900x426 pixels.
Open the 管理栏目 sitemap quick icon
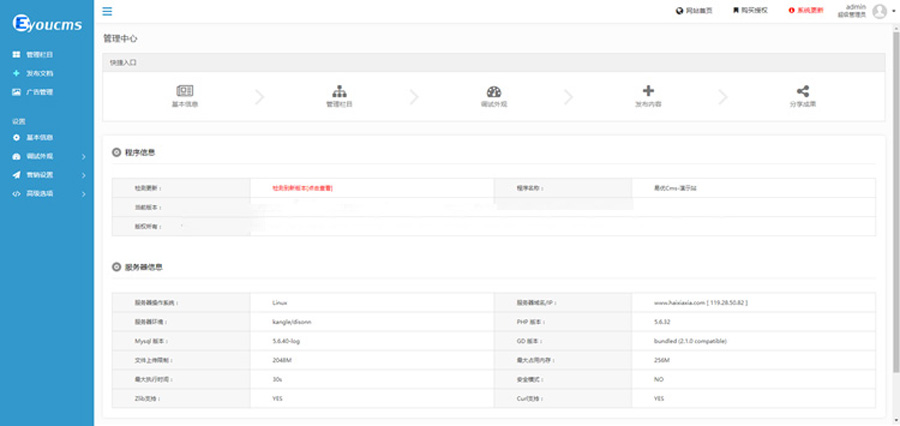[x=339, y=91]
